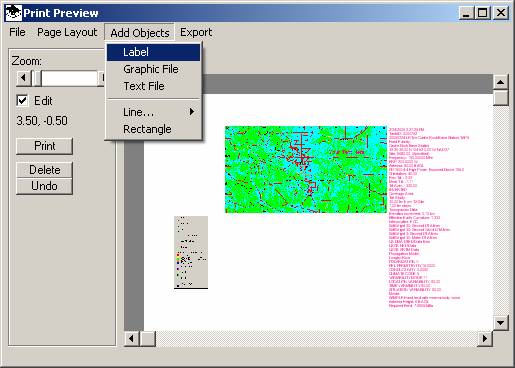Open the Page Layout menu
The height and width of the screenshot is (368, 515).
[x=67, y=32]
